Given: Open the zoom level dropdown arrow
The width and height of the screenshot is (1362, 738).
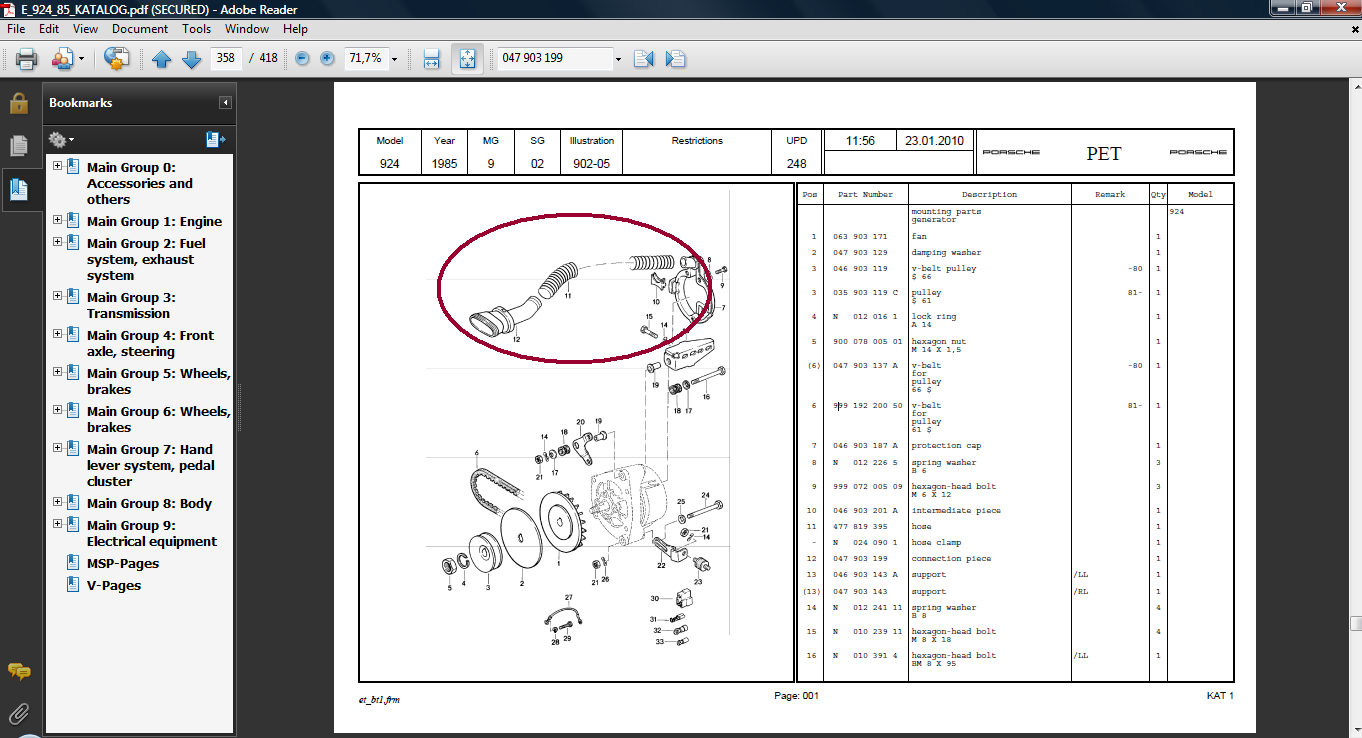Looking at the screenshot, I should 395,59.
